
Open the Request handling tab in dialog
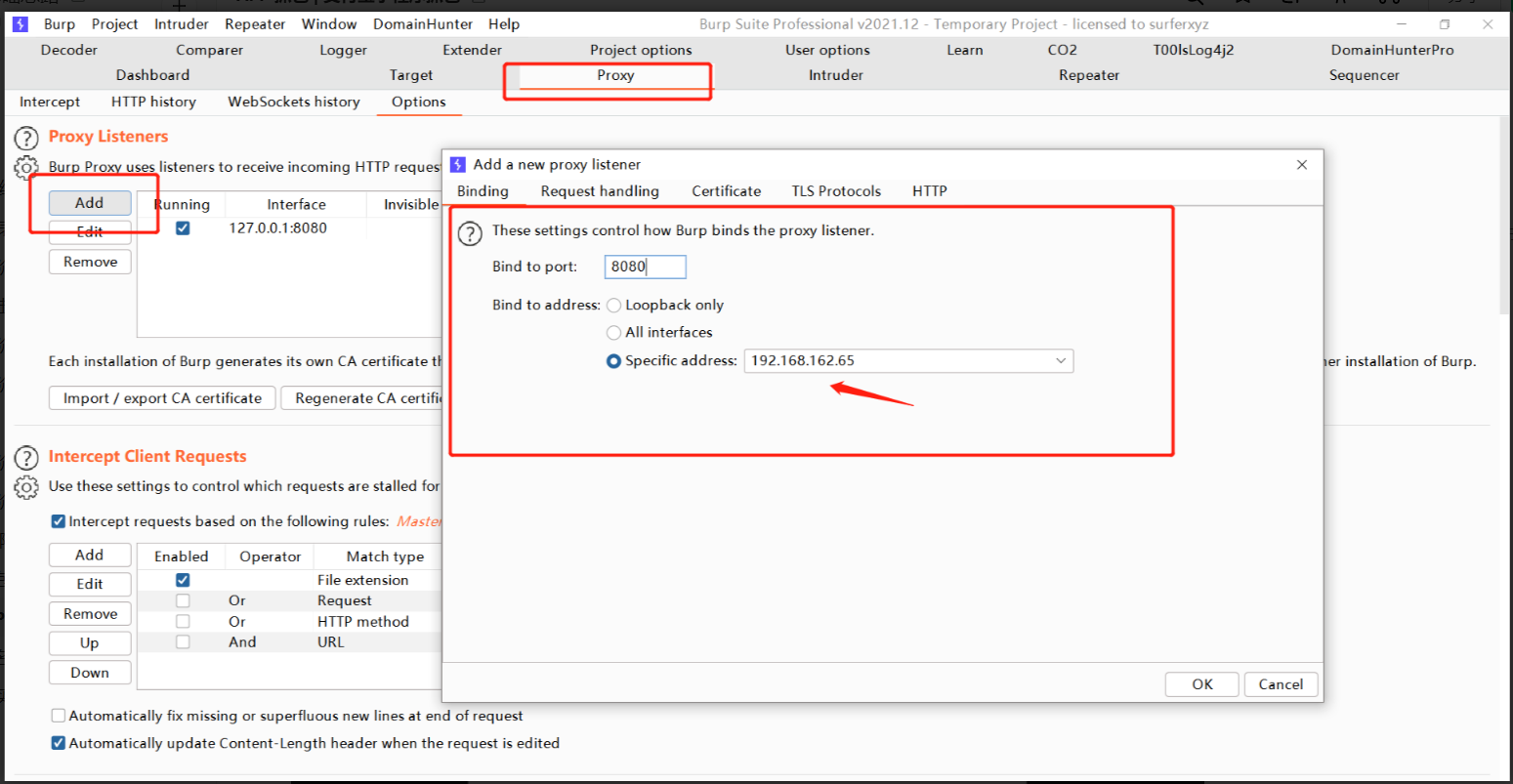coord(600,191)
